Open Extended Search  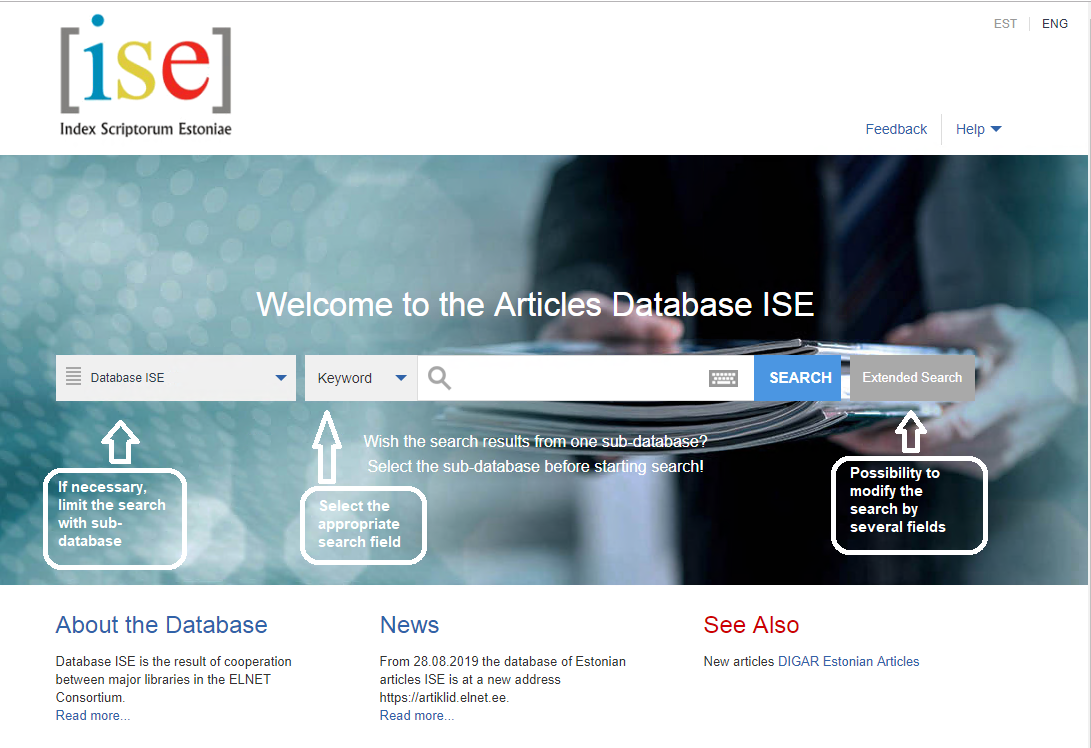912,378
